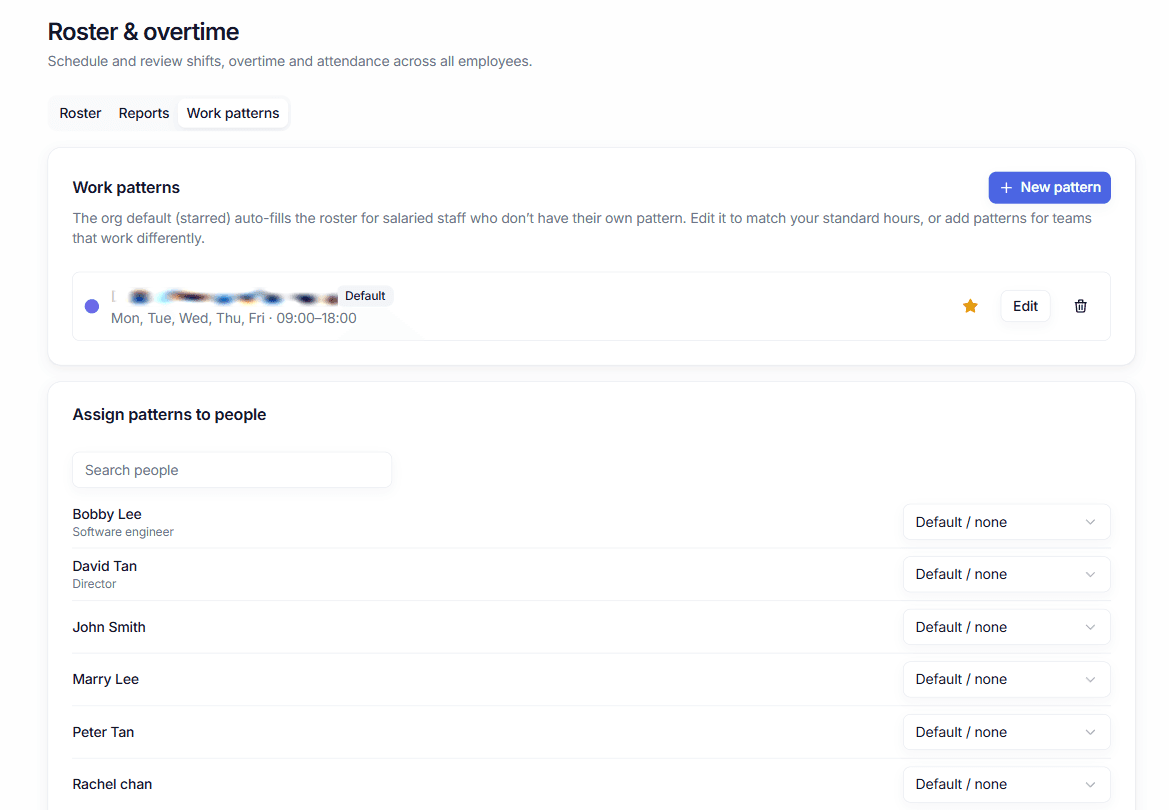This screenshot has width=1169, height=810.
Task: Click the name David Tan
Action: (x=104, y=566)
